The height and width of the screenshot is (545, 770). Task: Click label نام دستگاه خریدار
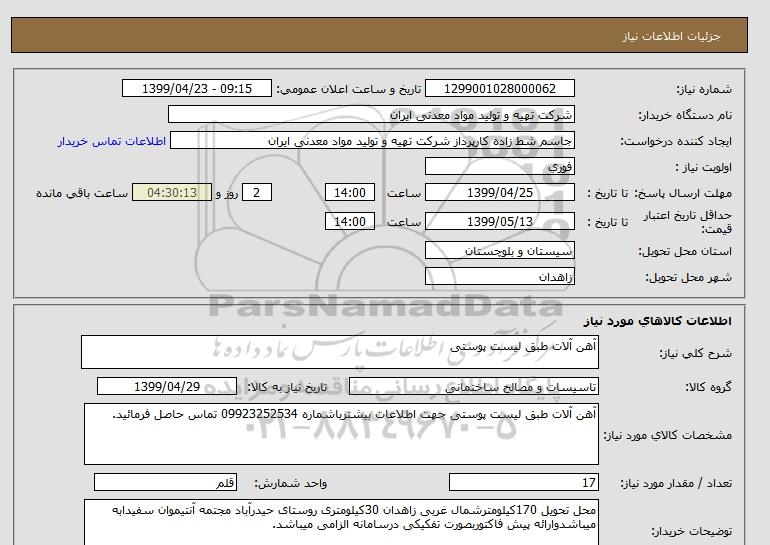tap(685, 115)
